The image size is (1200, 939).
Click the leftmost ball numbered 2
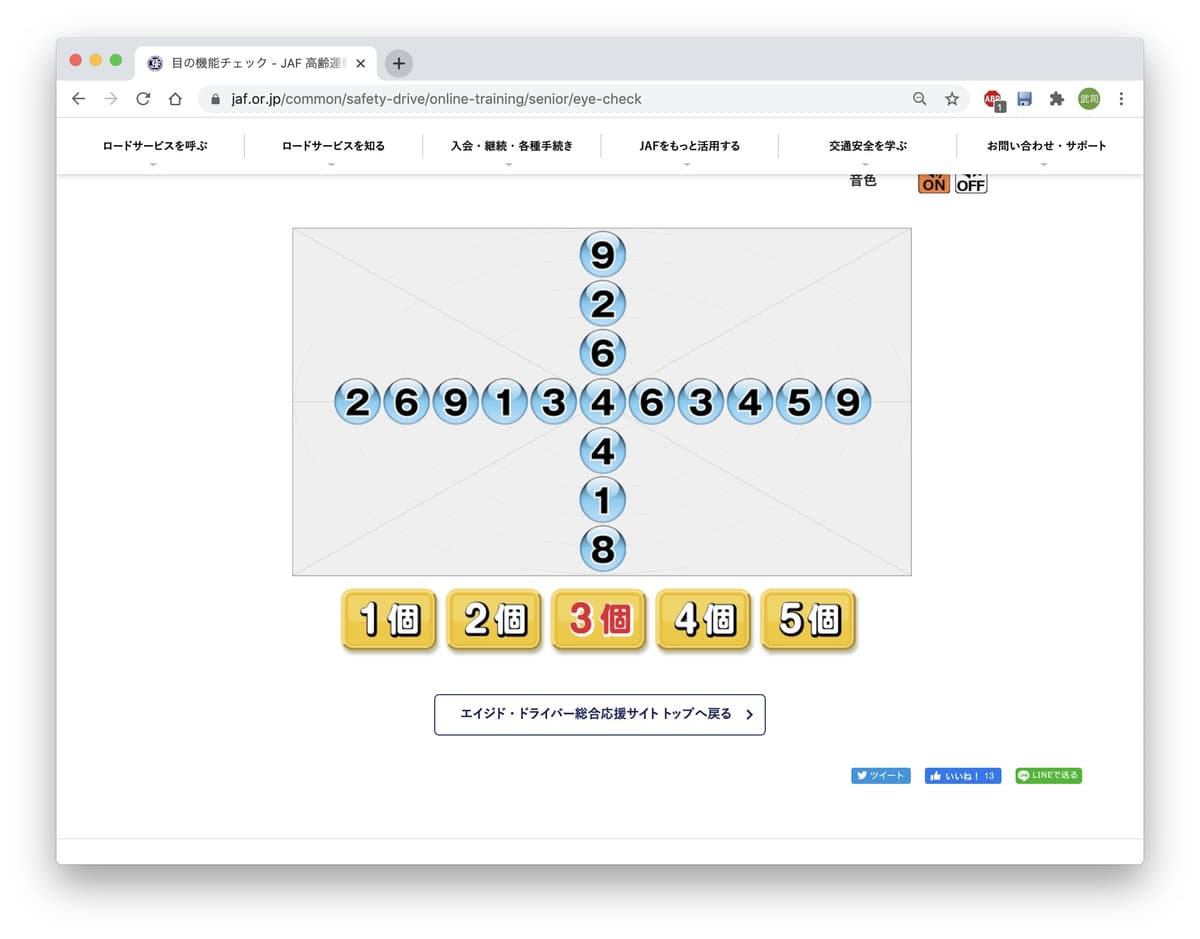coord(357,401)
